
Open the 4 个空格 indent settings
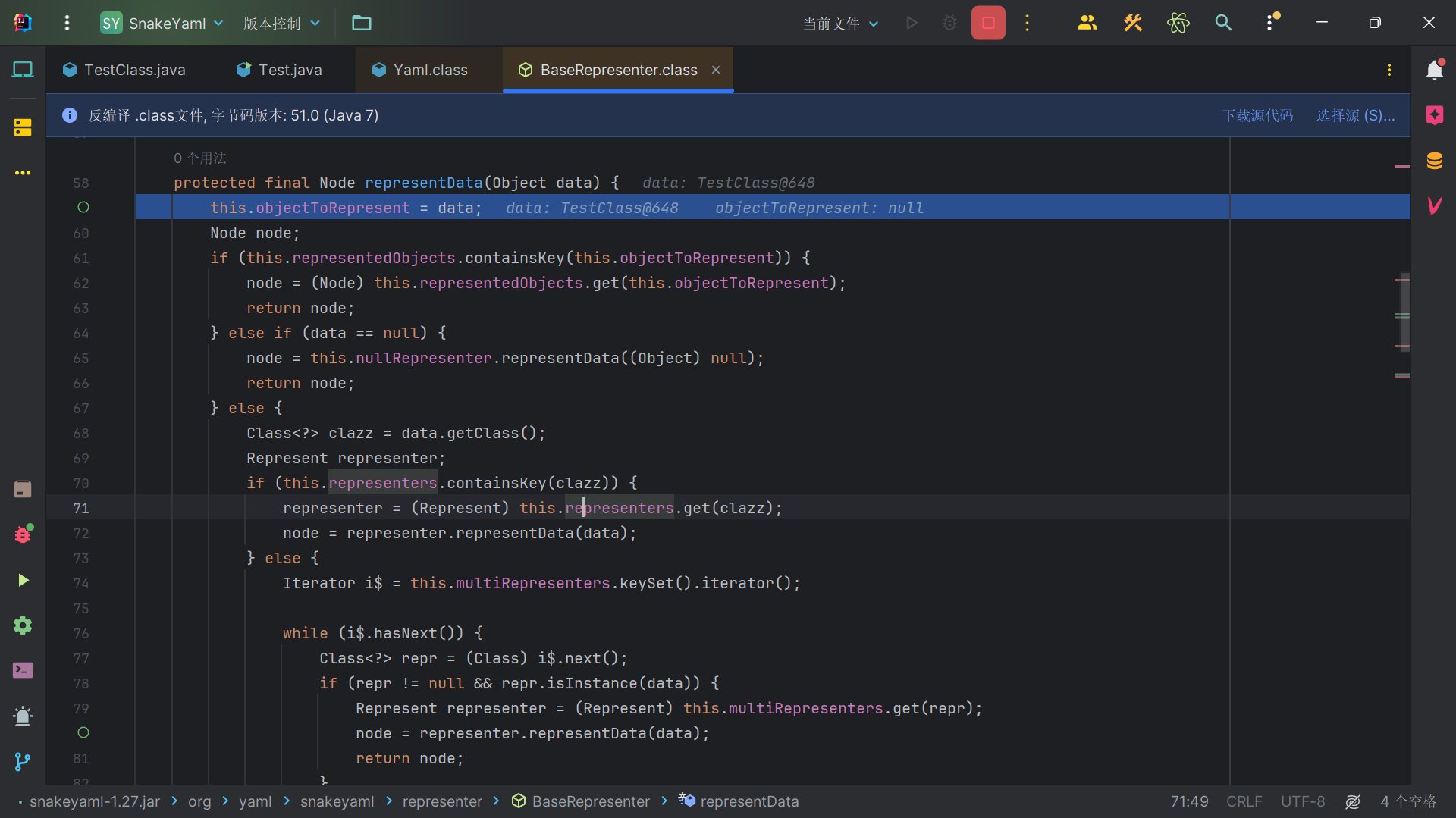pyautogui.click(x=1408, y=801)
